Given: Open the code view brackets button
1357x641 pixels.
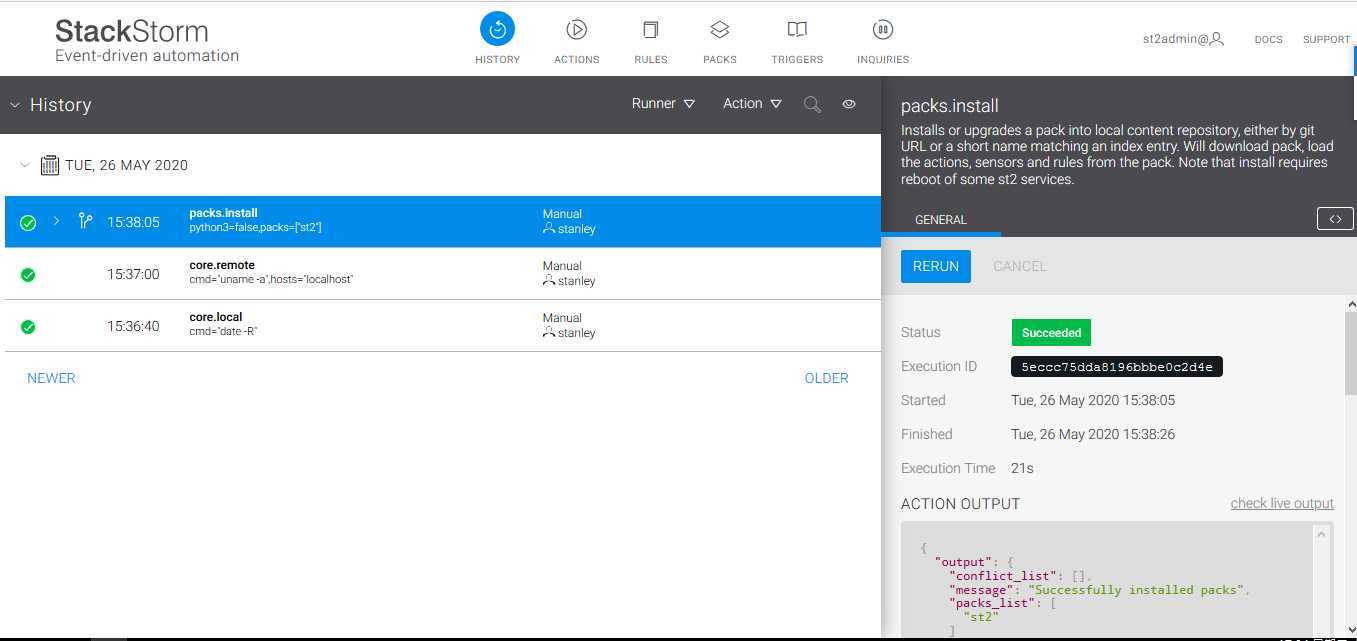Looking at the screenshot, I should tap(1335, 219).
